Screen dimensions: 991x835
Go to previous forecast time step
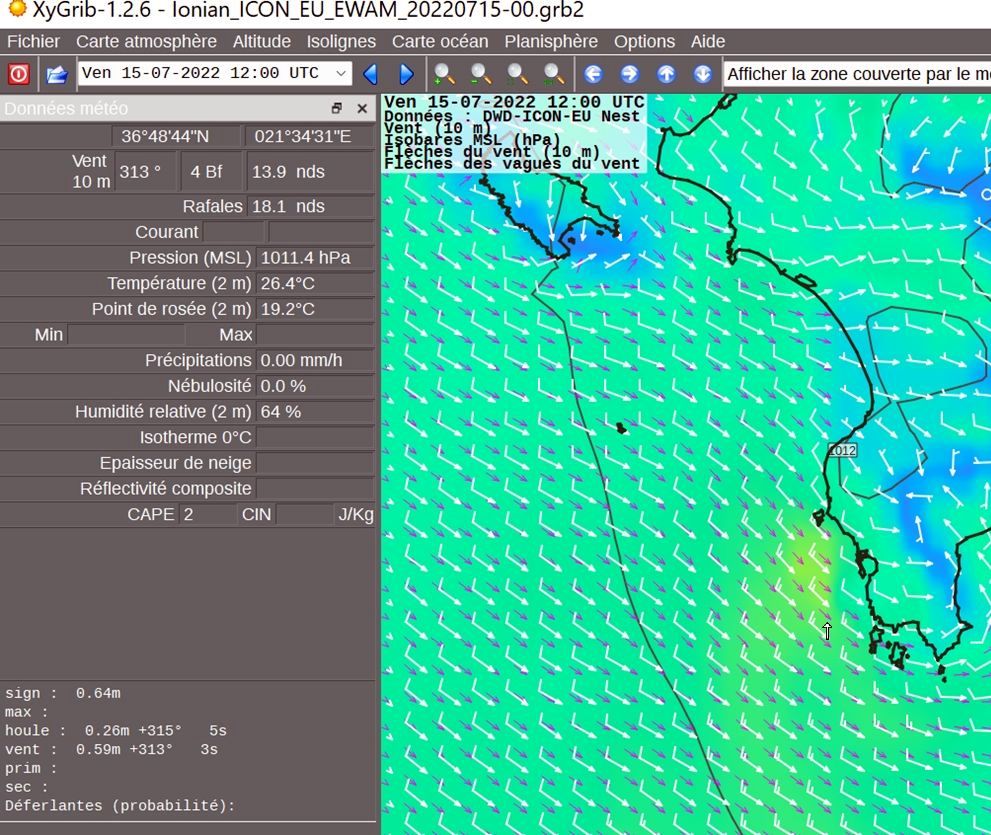click(370, 74)
